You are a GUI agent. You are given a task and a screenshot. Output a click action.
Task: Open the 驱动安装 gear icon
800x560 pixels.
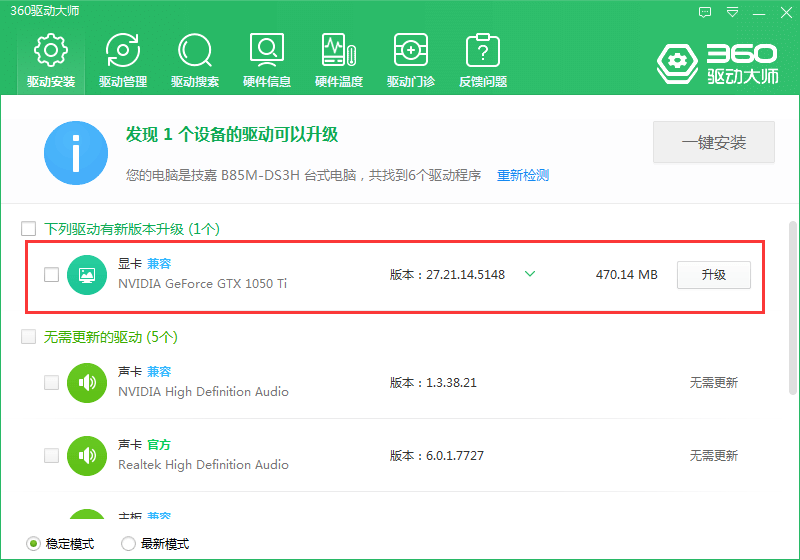51,50
